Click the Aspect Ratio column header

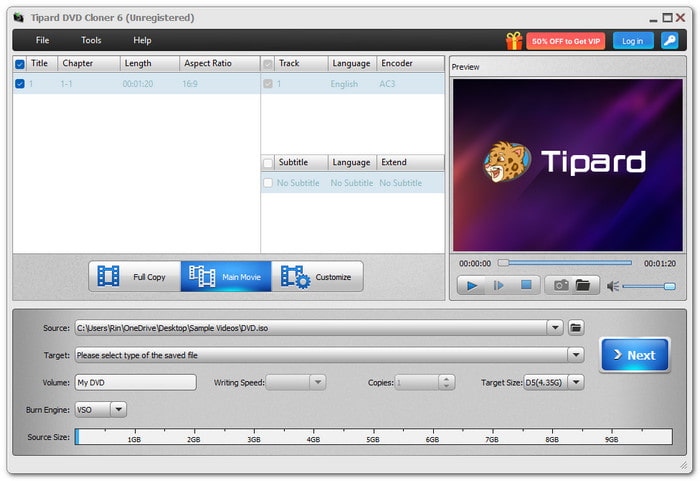point(219,63)
